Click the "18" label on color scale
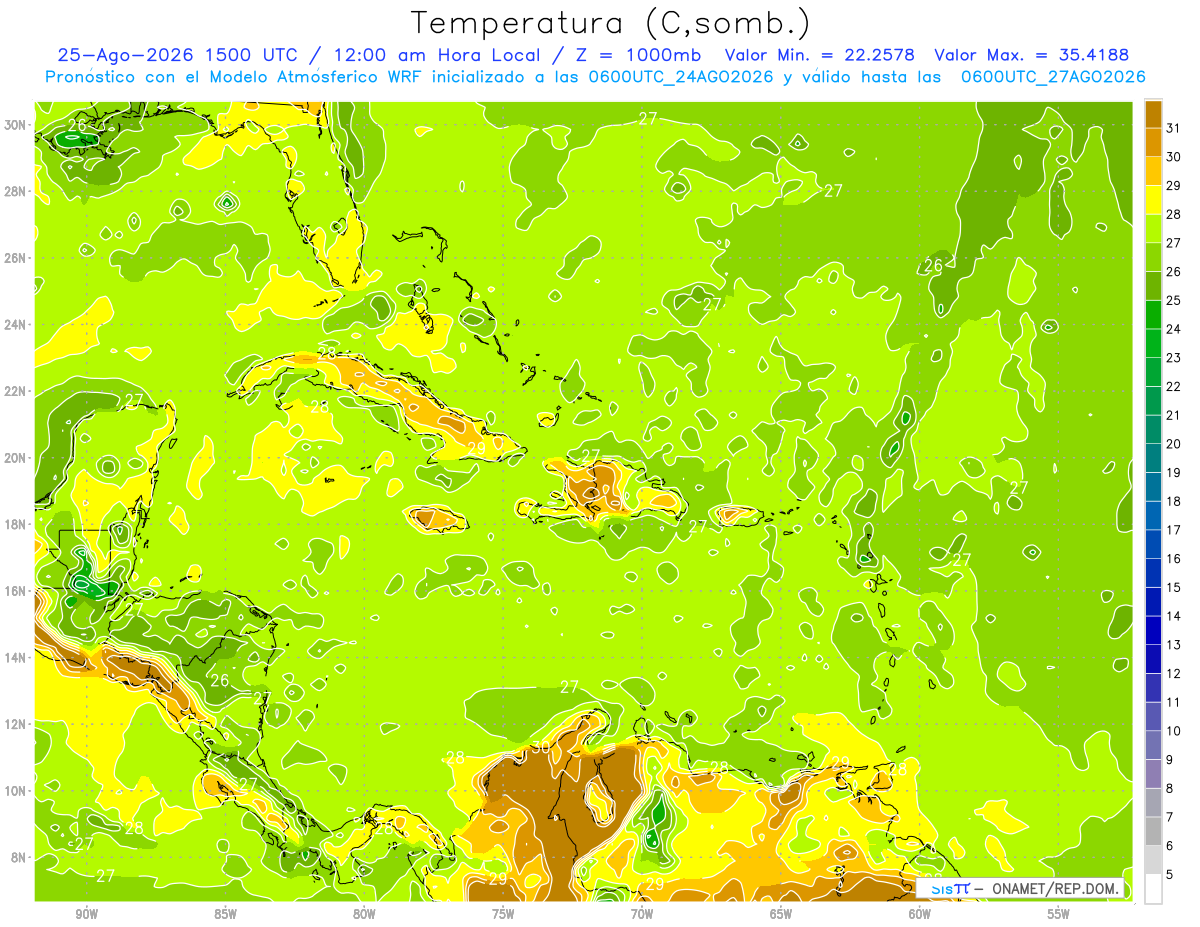Viewport: 1200px width, 927px height. pyautogui.click(x=1174, y=501)
